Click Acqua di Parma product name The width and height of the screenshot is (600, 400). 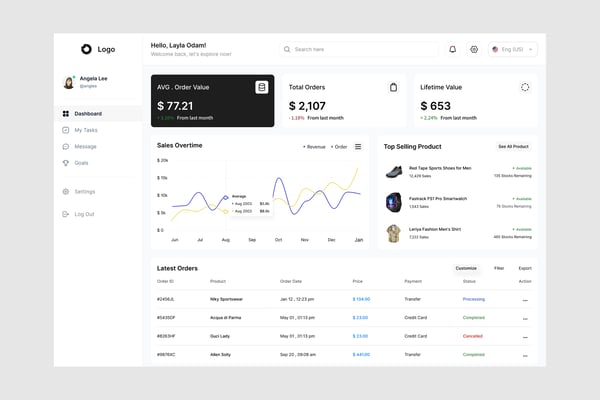226,318
